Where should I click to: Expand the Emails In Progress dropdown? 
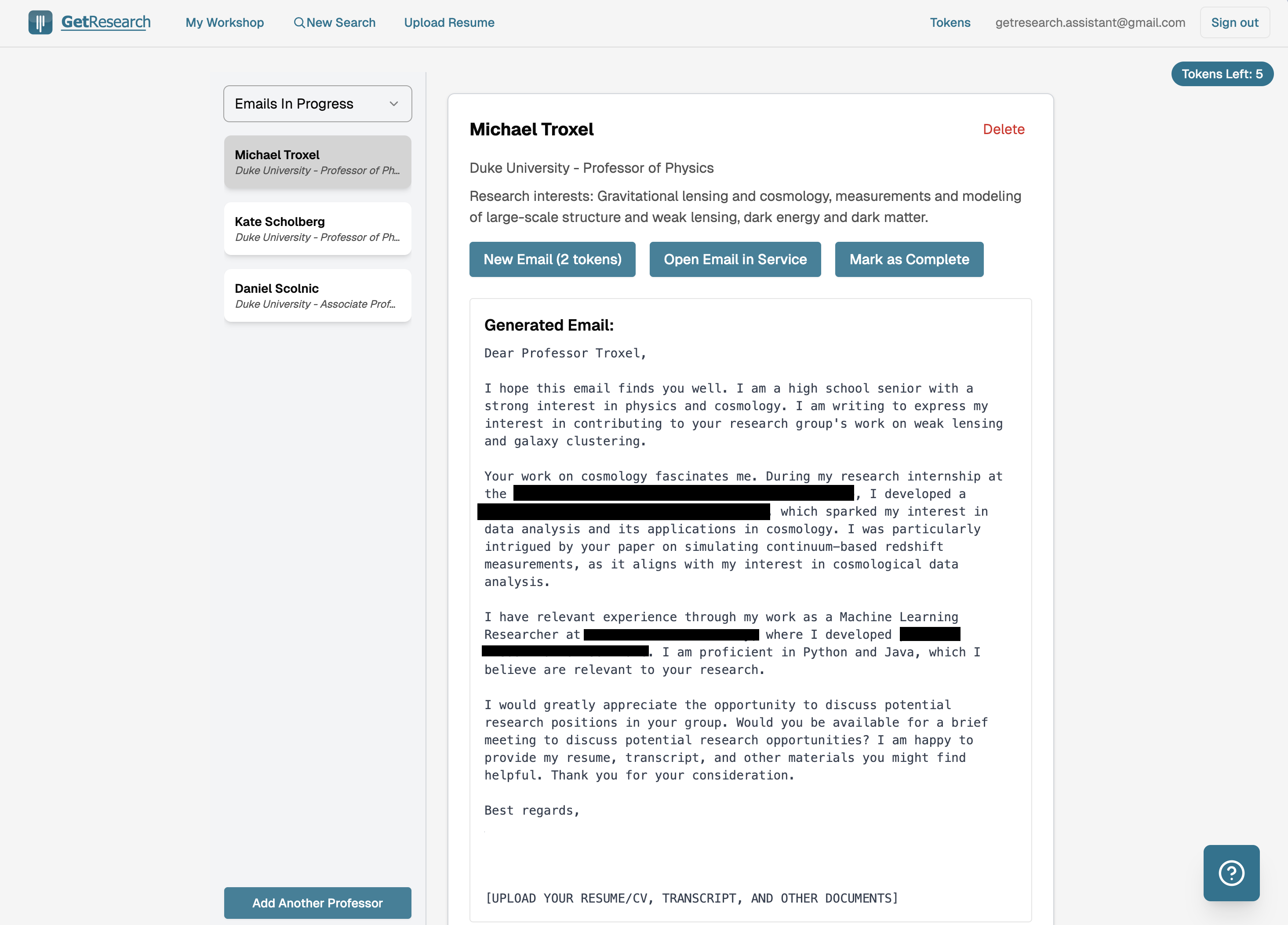pyautogui.click(x=317, y=104)
